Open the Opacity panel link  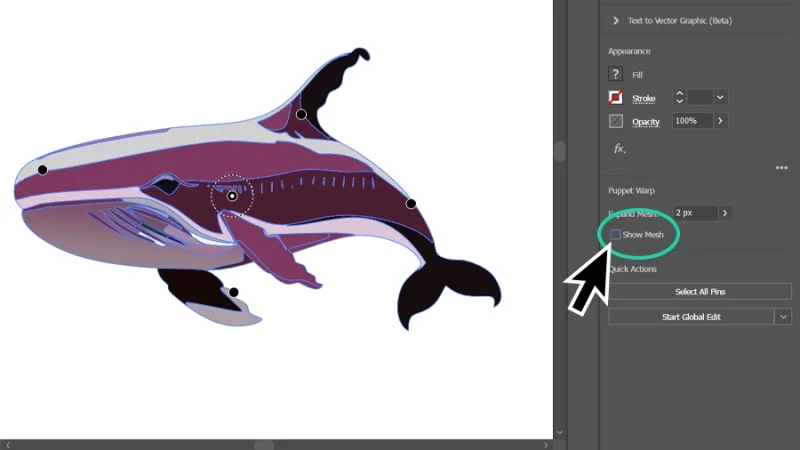pos(646,121)
